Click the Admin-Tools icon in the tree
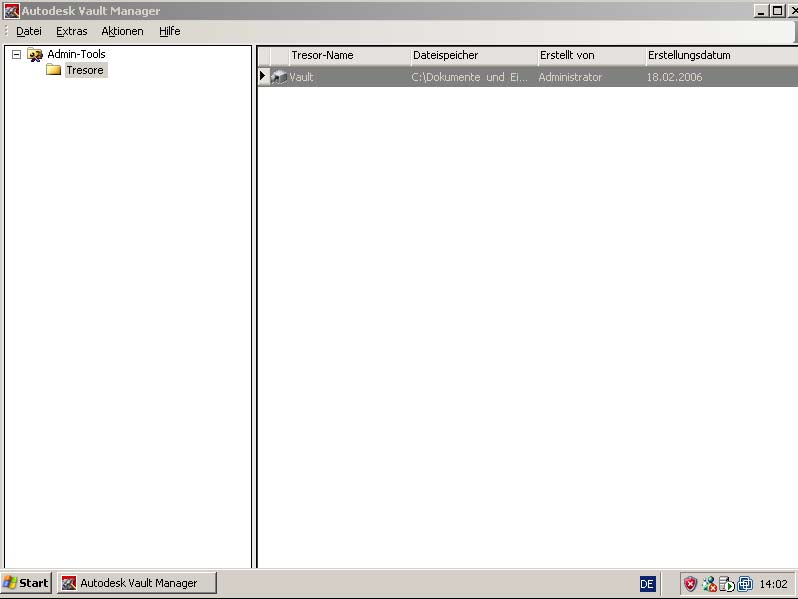This screenshot has width=798, height=599. 35,54
